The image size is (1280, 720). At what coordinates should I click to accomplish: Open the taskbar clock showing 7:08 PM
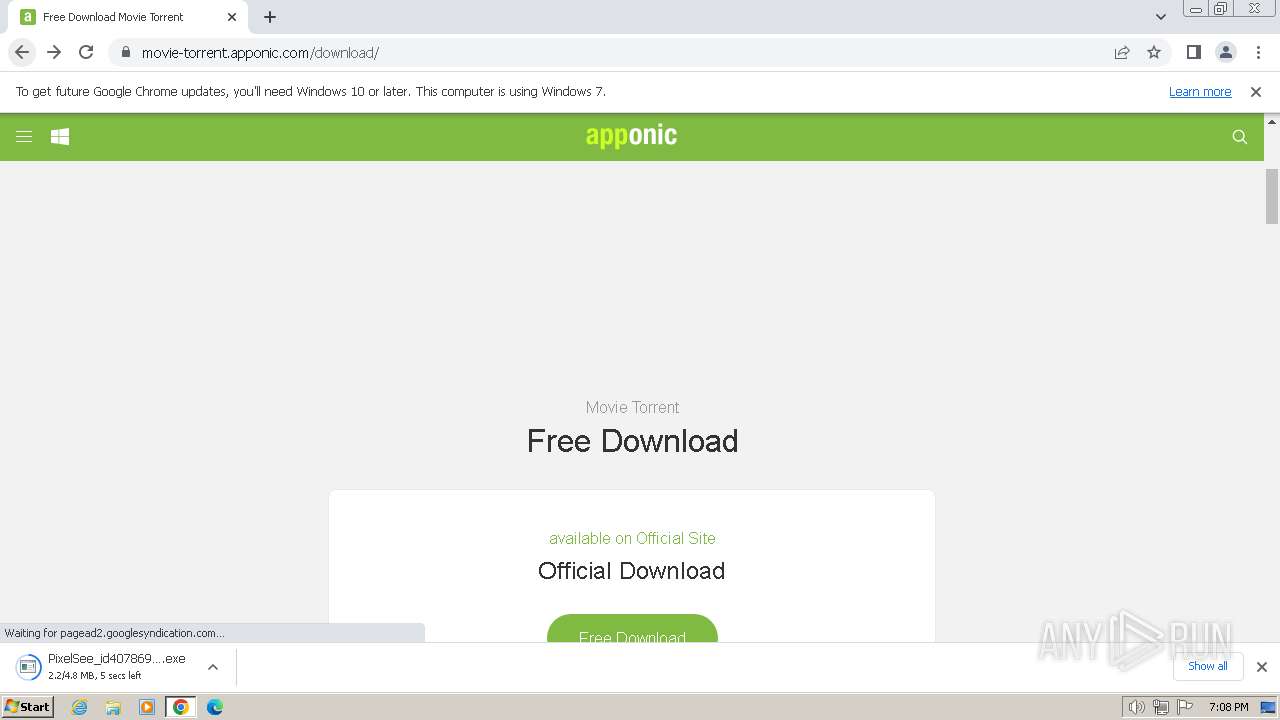coord(1228,707)
